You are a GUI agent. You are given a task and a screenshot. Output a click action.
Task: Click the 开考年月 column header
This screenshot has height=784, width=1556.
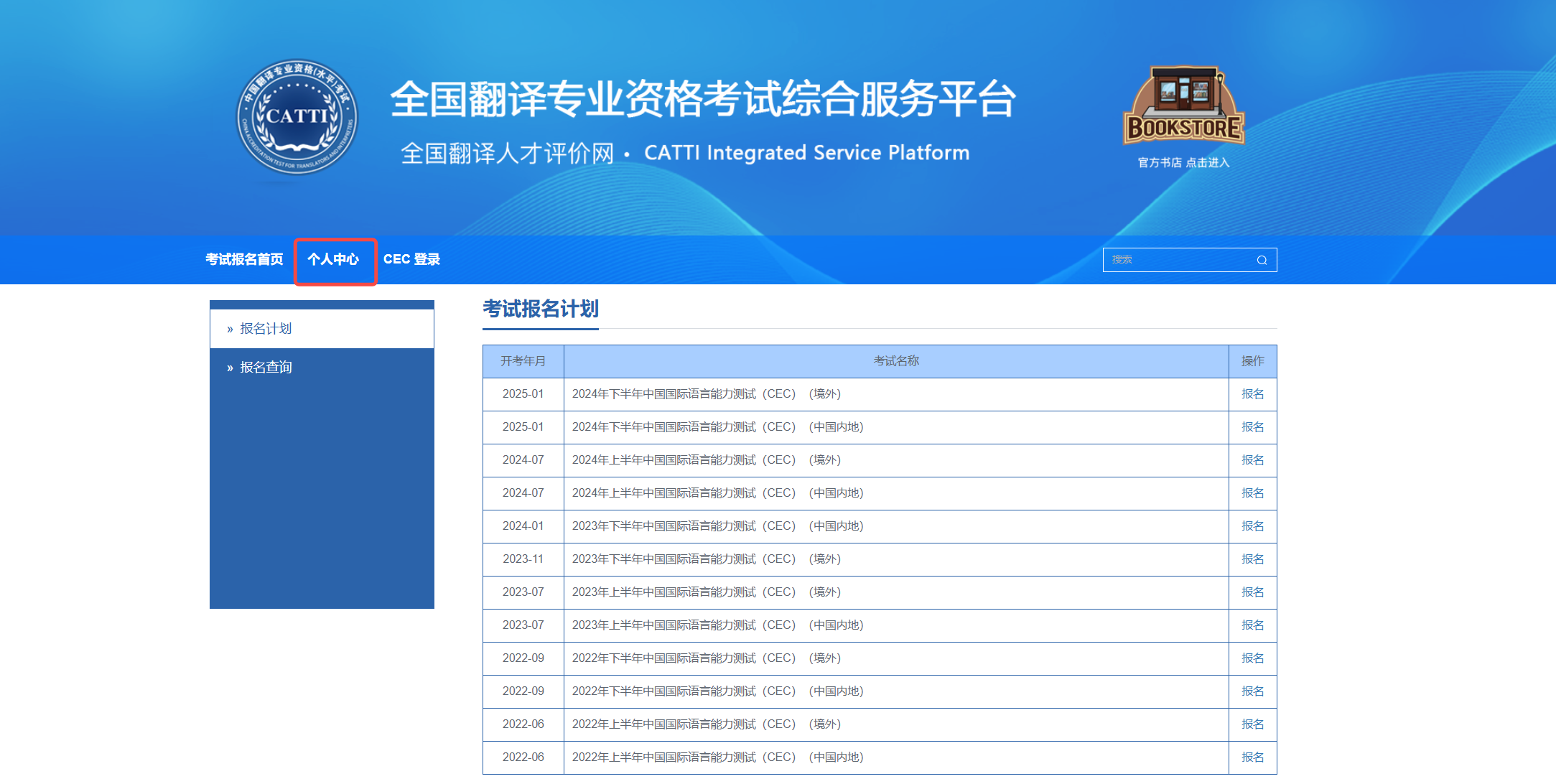coord(523,361)
